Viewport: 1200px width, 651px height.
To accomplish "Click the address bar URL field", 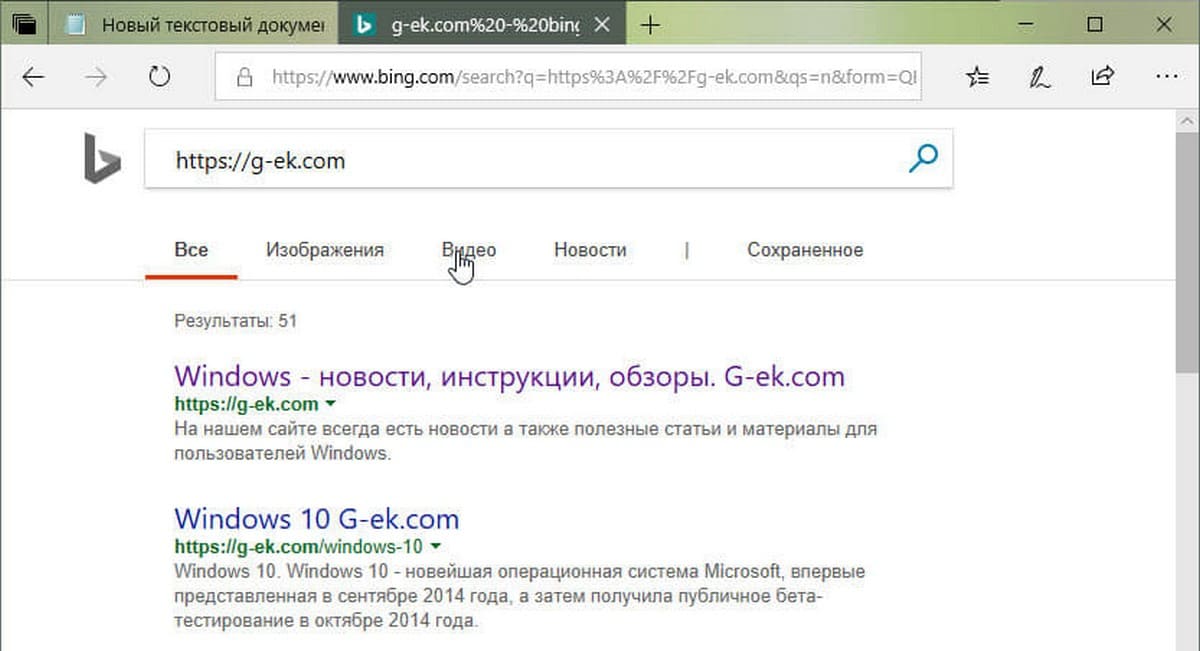I will 570,77.
